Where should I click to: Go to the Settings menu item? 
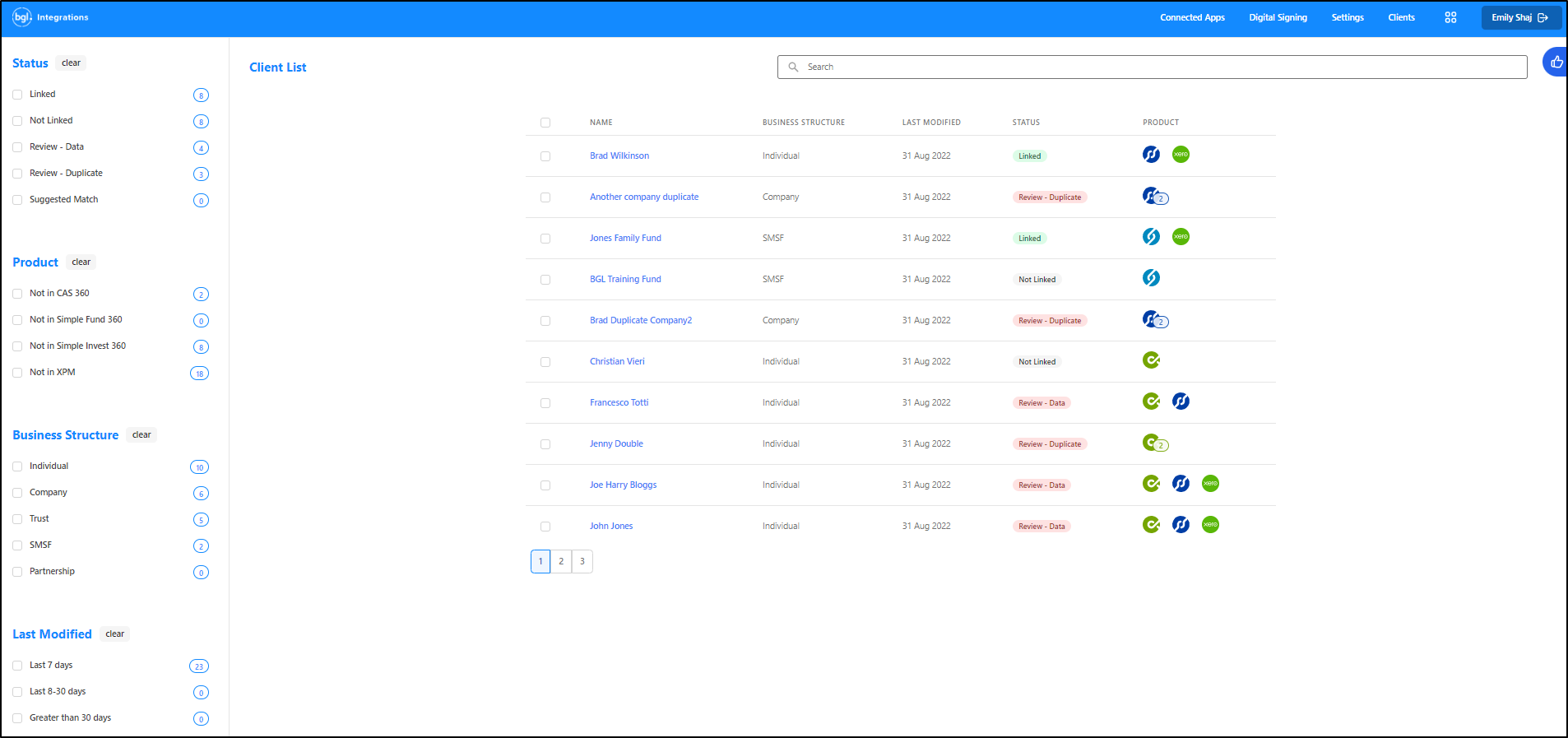[1348, 17]
